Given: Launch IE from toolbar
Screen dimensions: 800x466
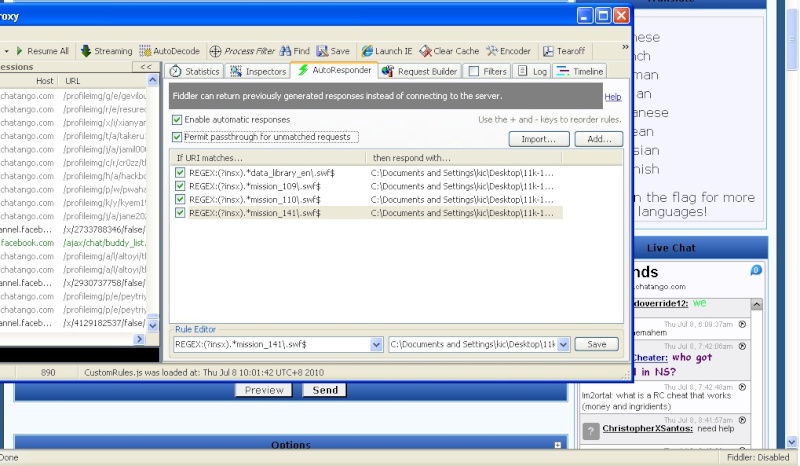Looking at the screenshot, I should point(387,51).
